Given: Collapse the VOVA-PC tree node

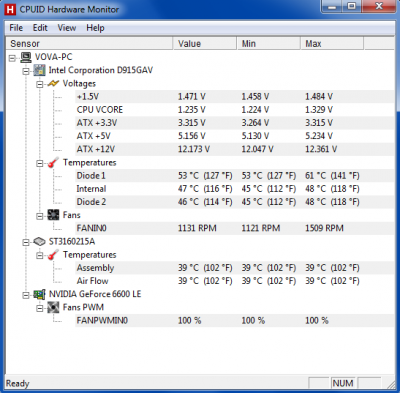Looking at the screenshot, I should click(12, 58).
